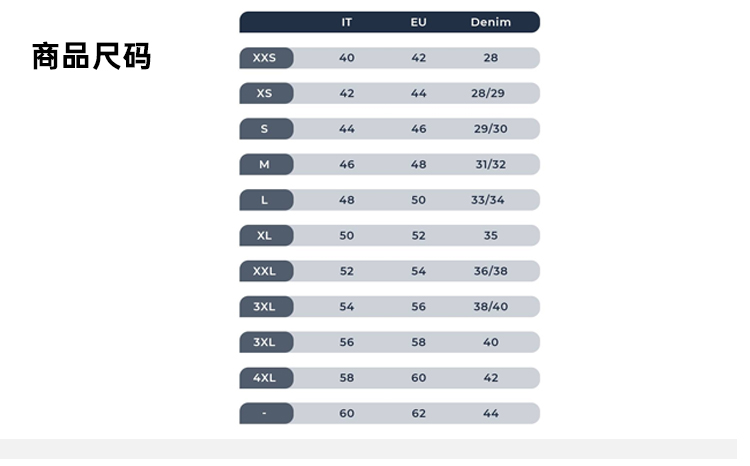Click the 36/38 denim size value
750x466 pixels.
(x=490, y=271)
